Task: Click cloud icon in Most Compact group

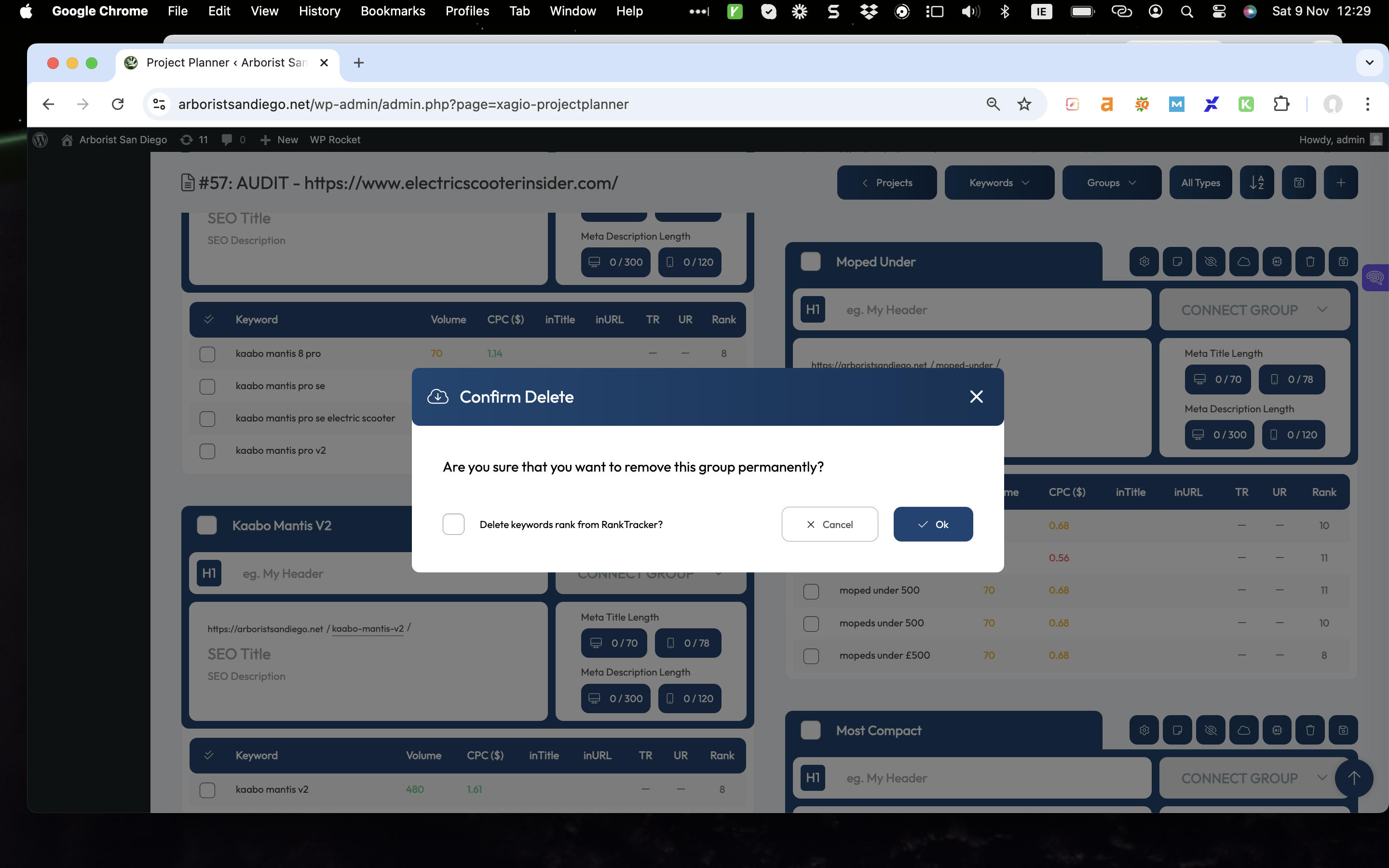Action: 1244,730
